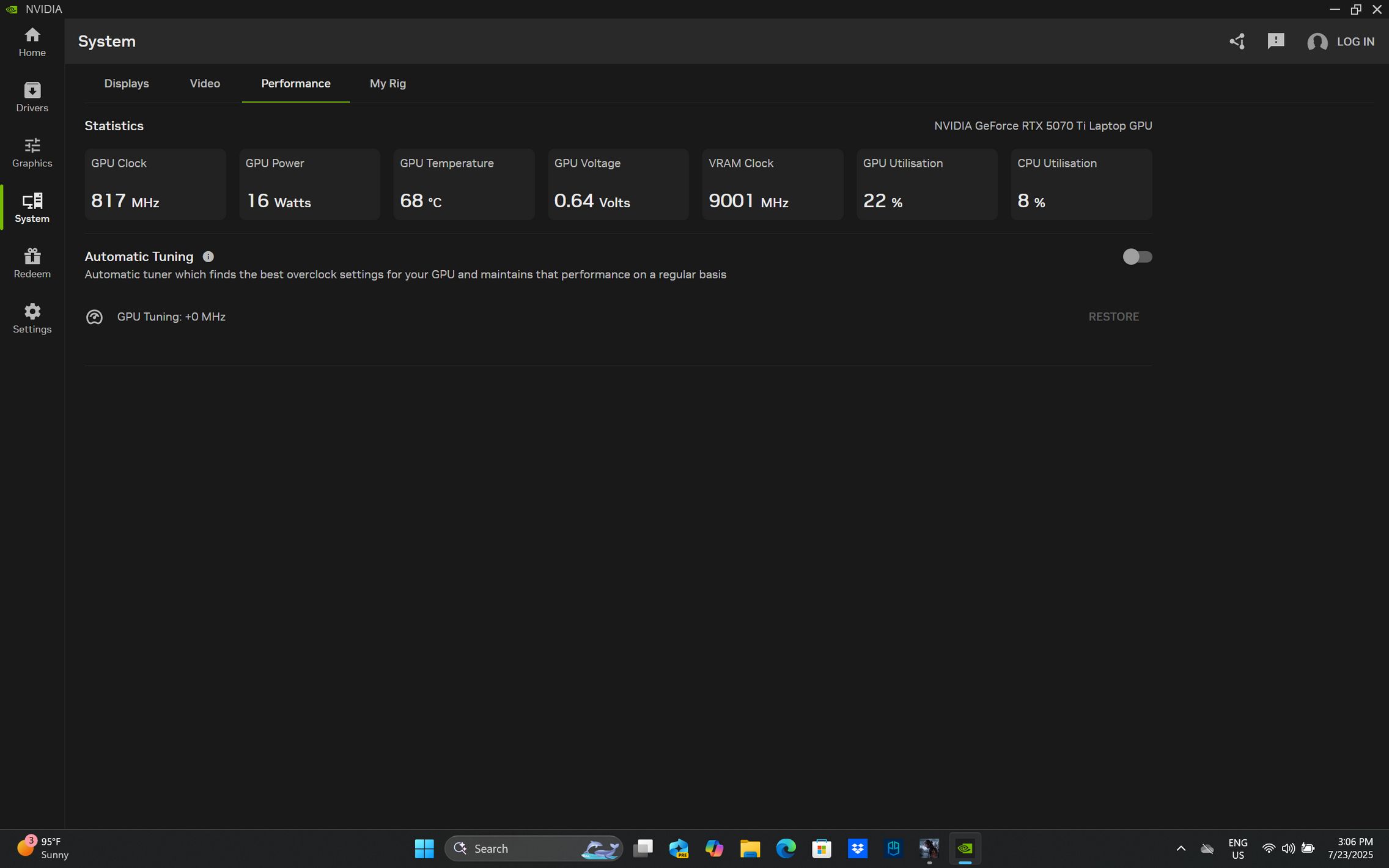The width and height of the screenshot is (1389, 868).
Task: Open the volume control in system tray
Action: pos(1288,848)
